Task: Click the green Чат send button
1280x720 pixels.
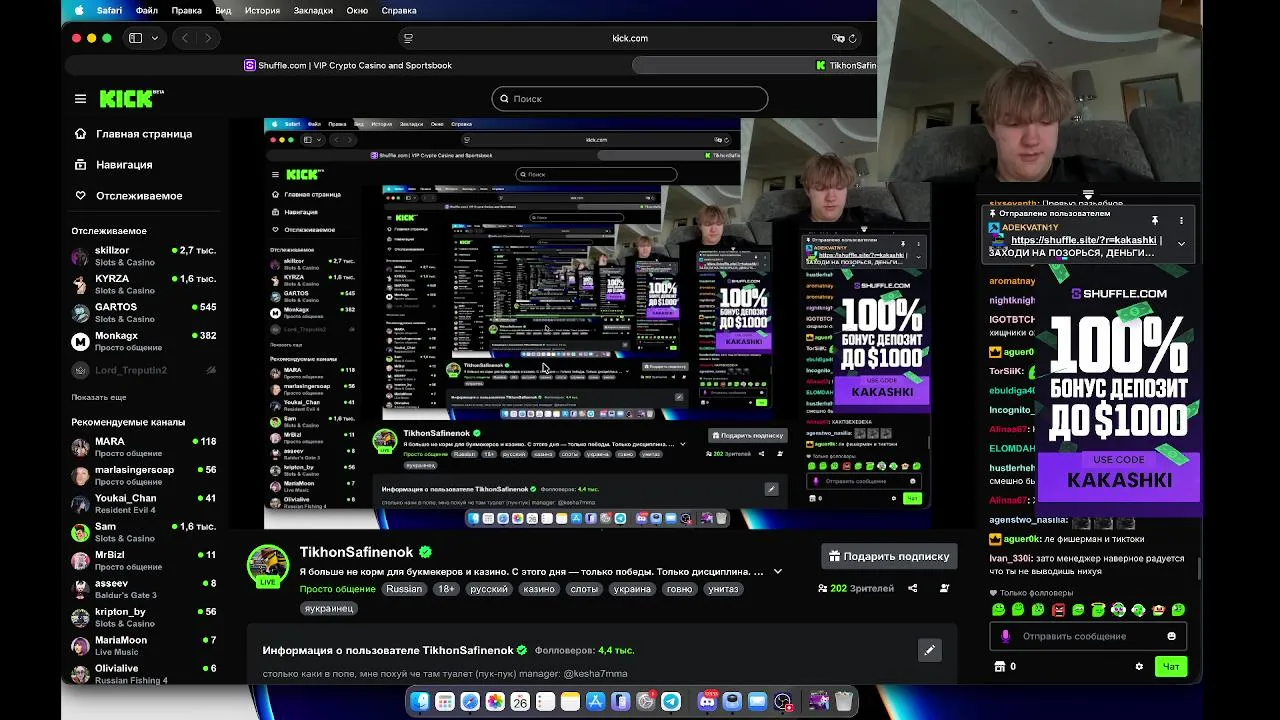Action: [x=1171, y=666]
